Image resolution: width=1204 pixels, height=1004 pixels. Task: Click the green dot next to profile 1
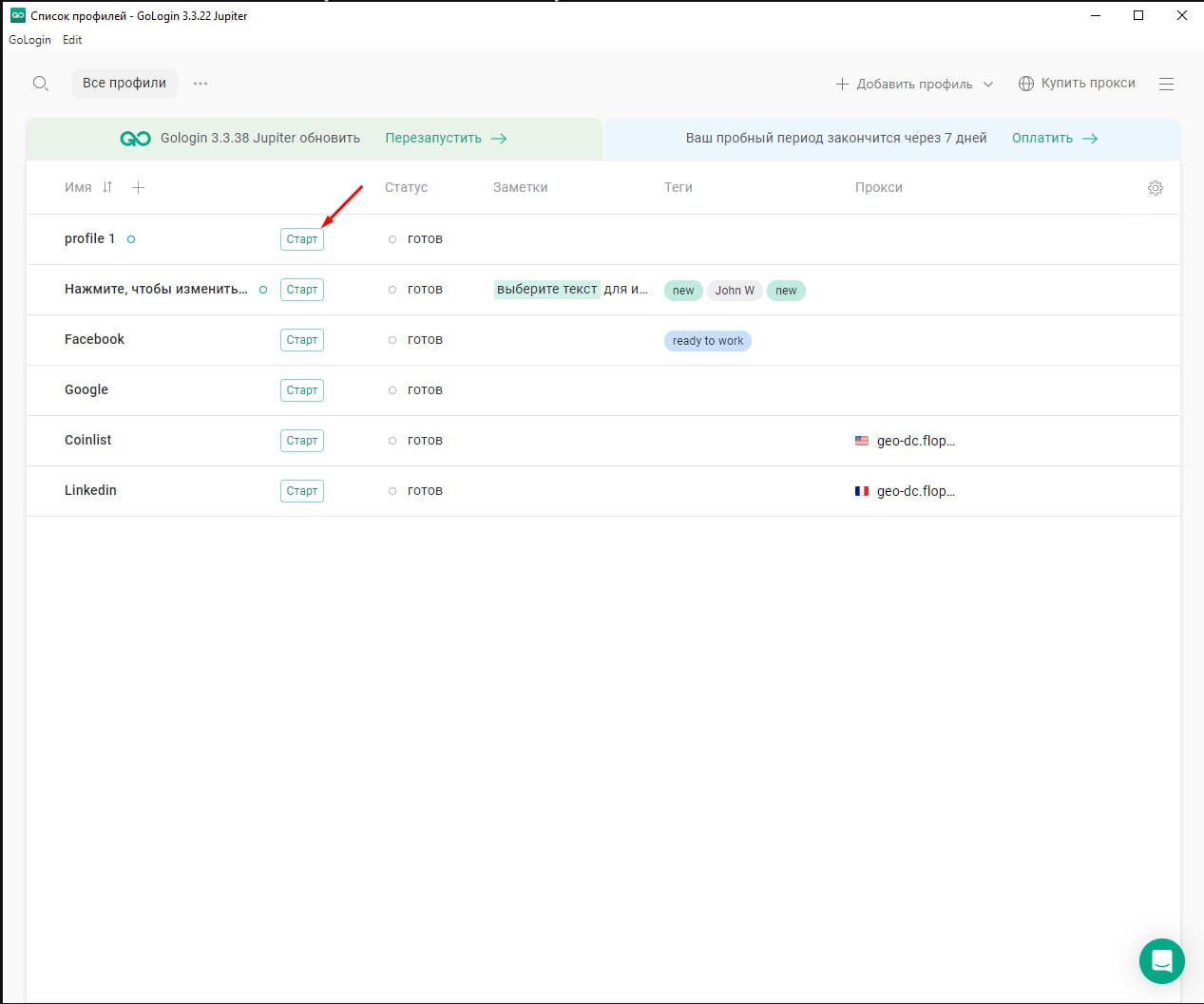tap(131, 239)
